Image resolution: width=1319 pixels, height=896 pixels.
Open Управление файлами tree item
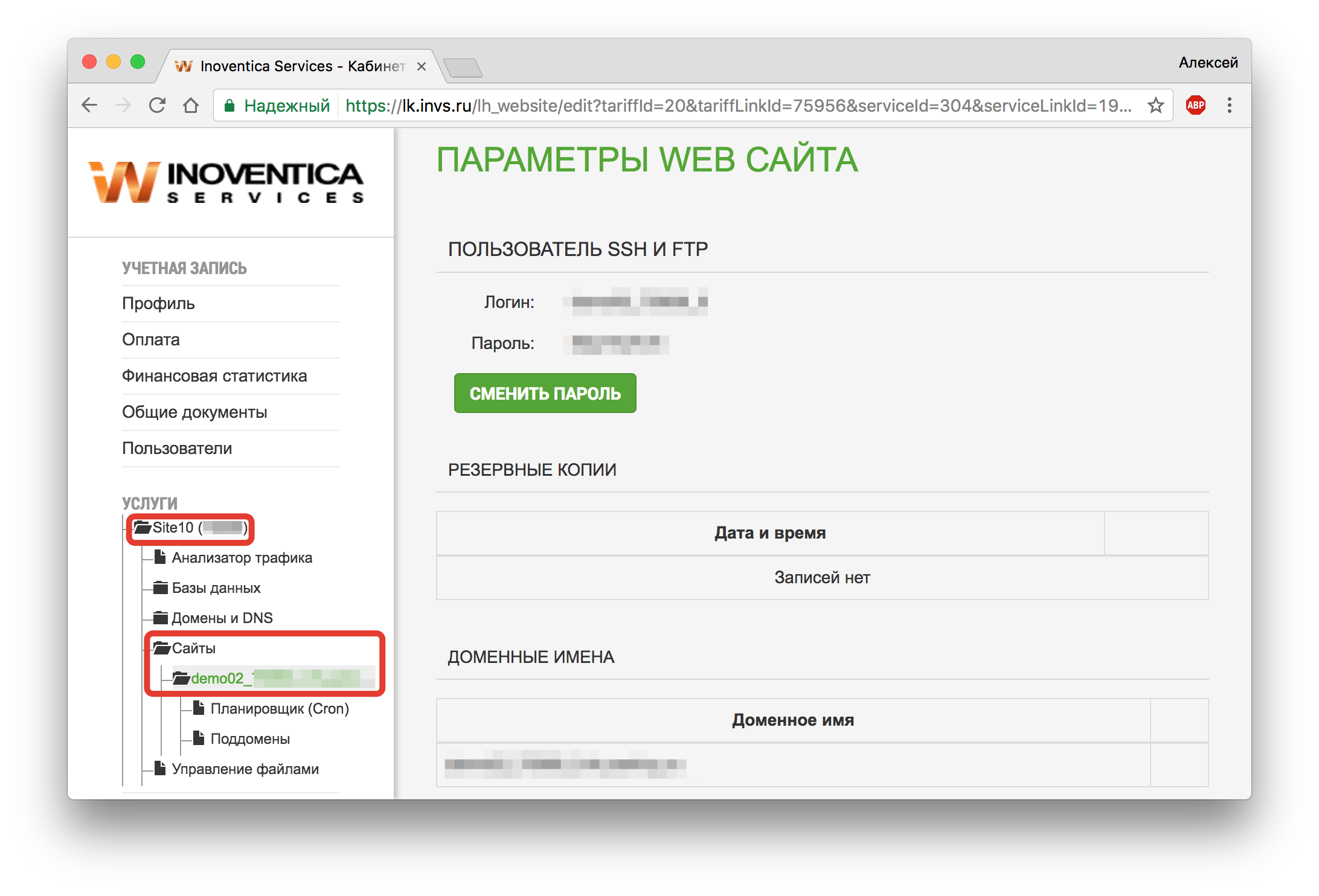[245, 769]
